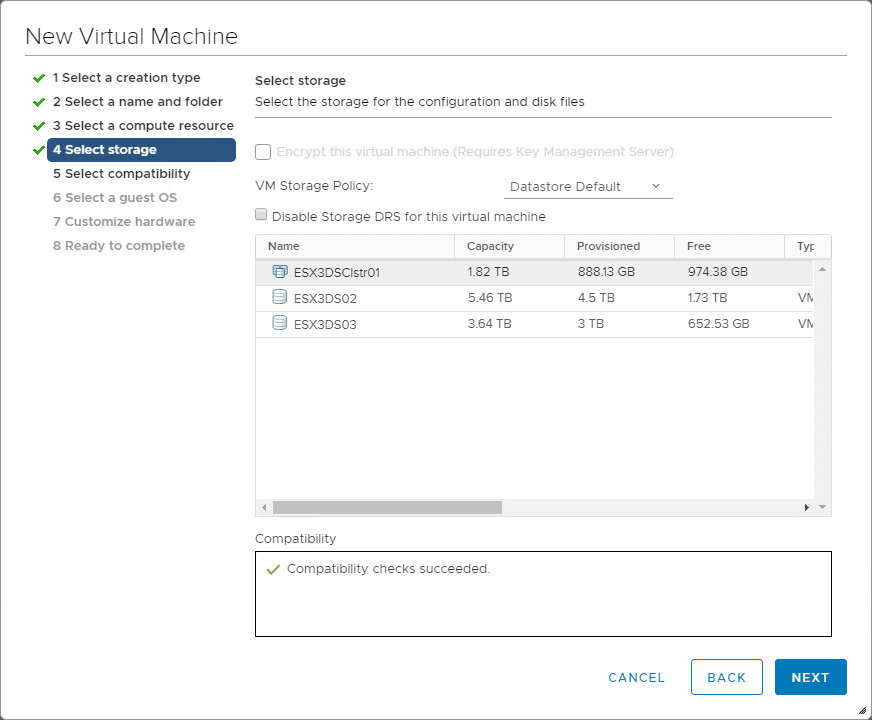Viewport: 872px width, 720px height.
Task: Open the VM Storage Policy dropdown
Action: coord(586,186)
